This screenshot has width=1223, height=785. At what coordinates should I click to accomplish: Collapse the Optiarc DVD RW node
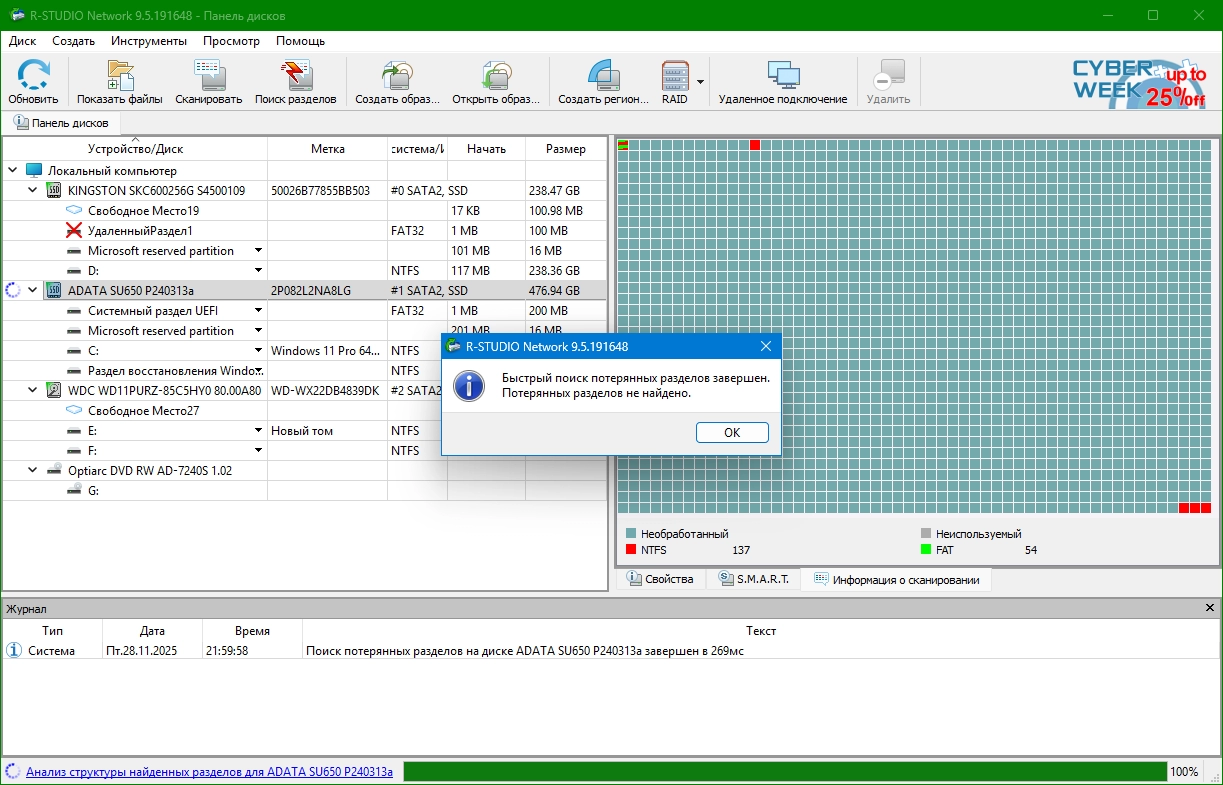click(32, 470)
